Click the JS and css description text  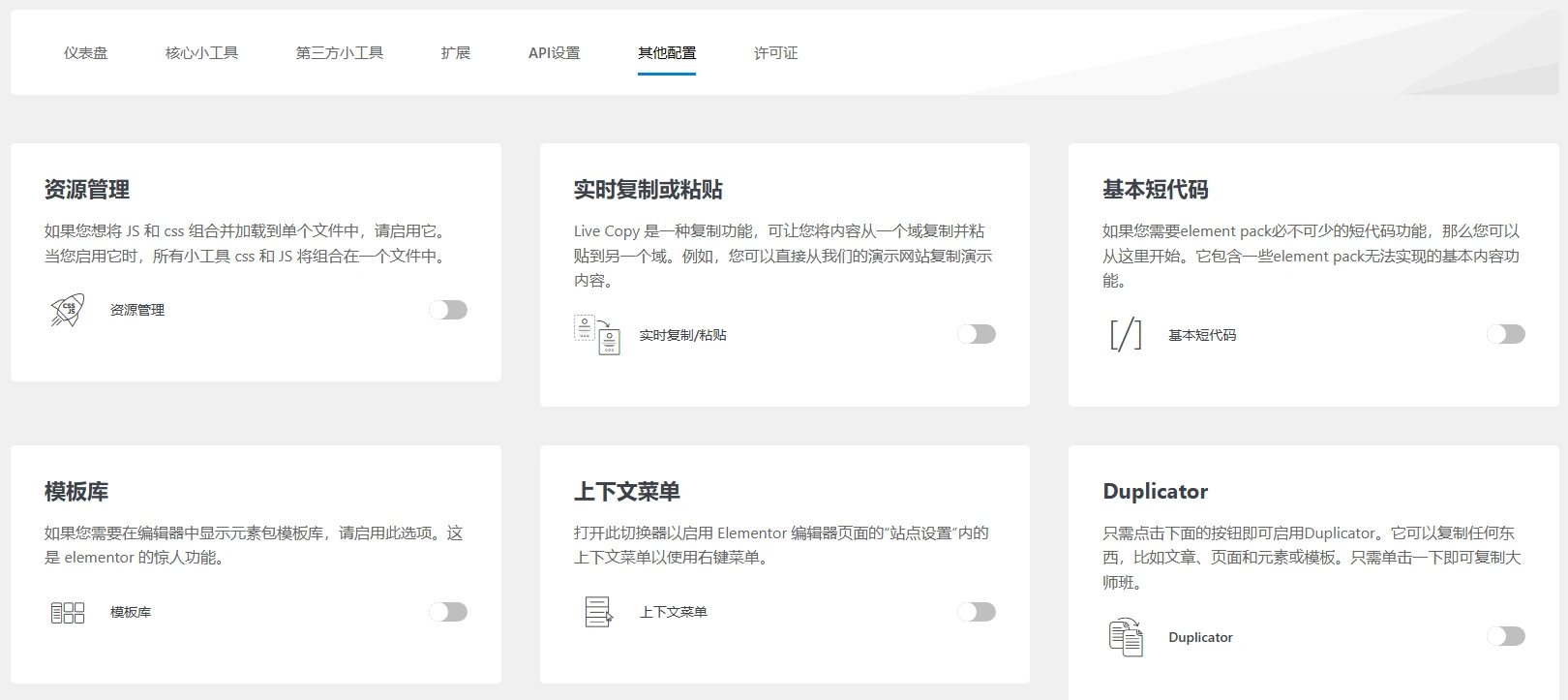point(247,243)
